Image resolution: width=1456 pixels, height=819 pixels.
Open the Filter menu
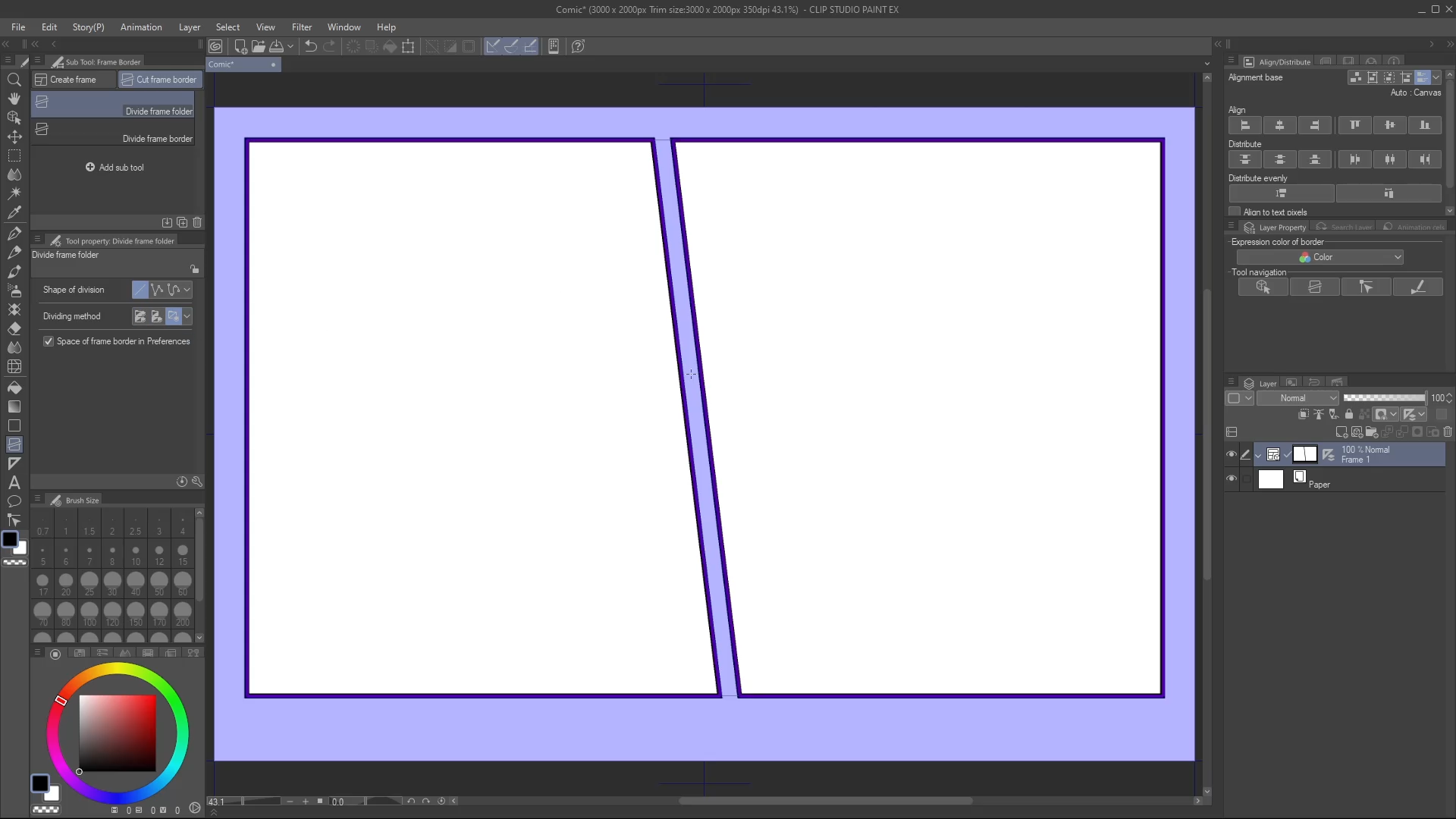301,27
